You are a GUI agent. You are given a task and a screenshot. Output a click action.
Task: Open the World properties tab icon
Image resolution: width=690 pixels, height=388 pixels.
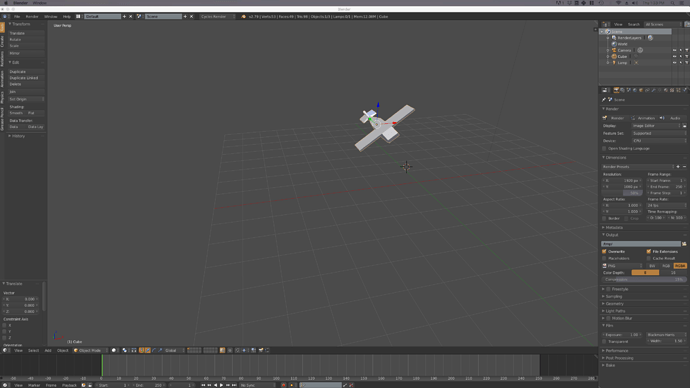pos(635,90)
